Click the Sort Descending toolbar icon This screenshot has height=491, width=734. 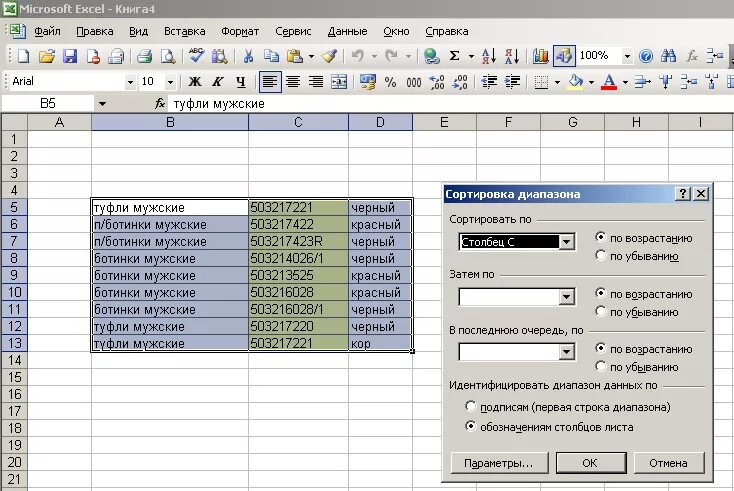(x=512, y=56)
